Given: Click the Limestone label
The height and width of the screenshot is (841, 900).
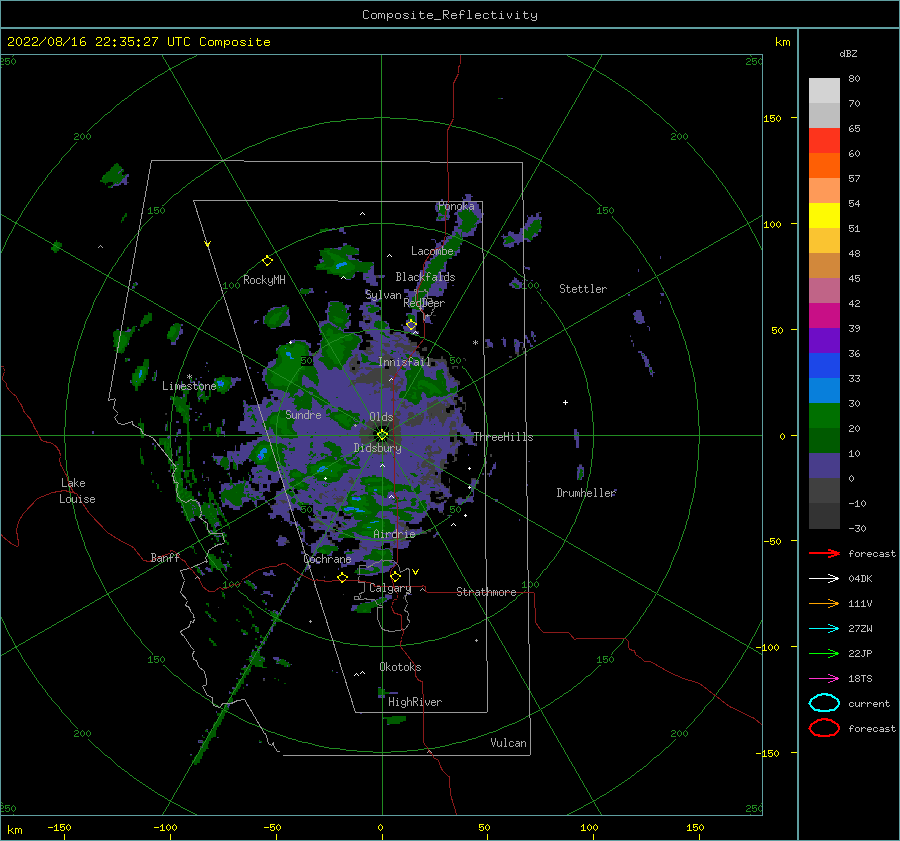Looking at the screenshot, I should click(x=189, y=386).
